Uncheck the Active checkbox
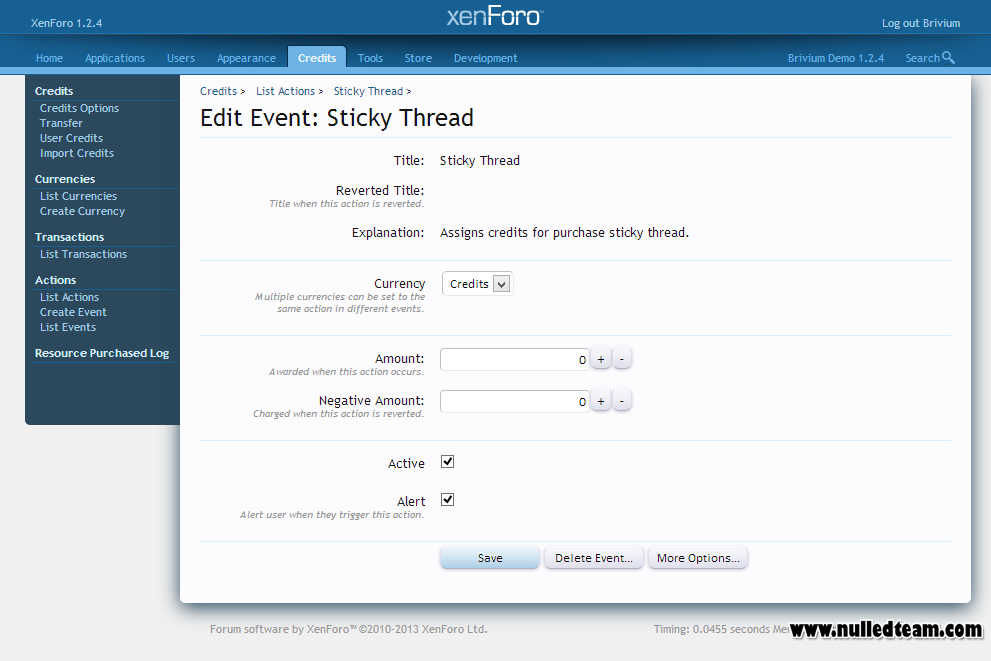This screenshot has height=661, width=991. (x=447, y=462)
